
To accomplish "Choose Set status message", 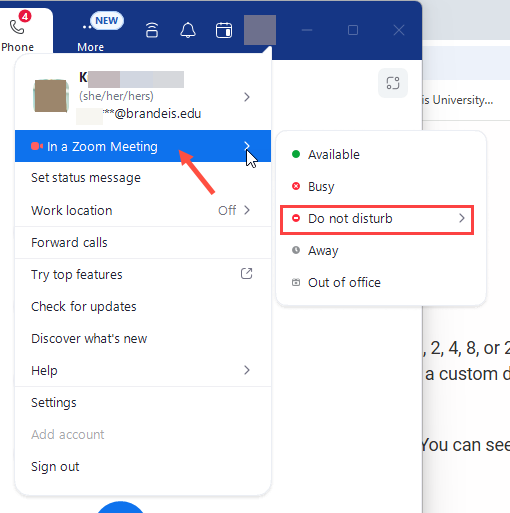I will point(143,178).
